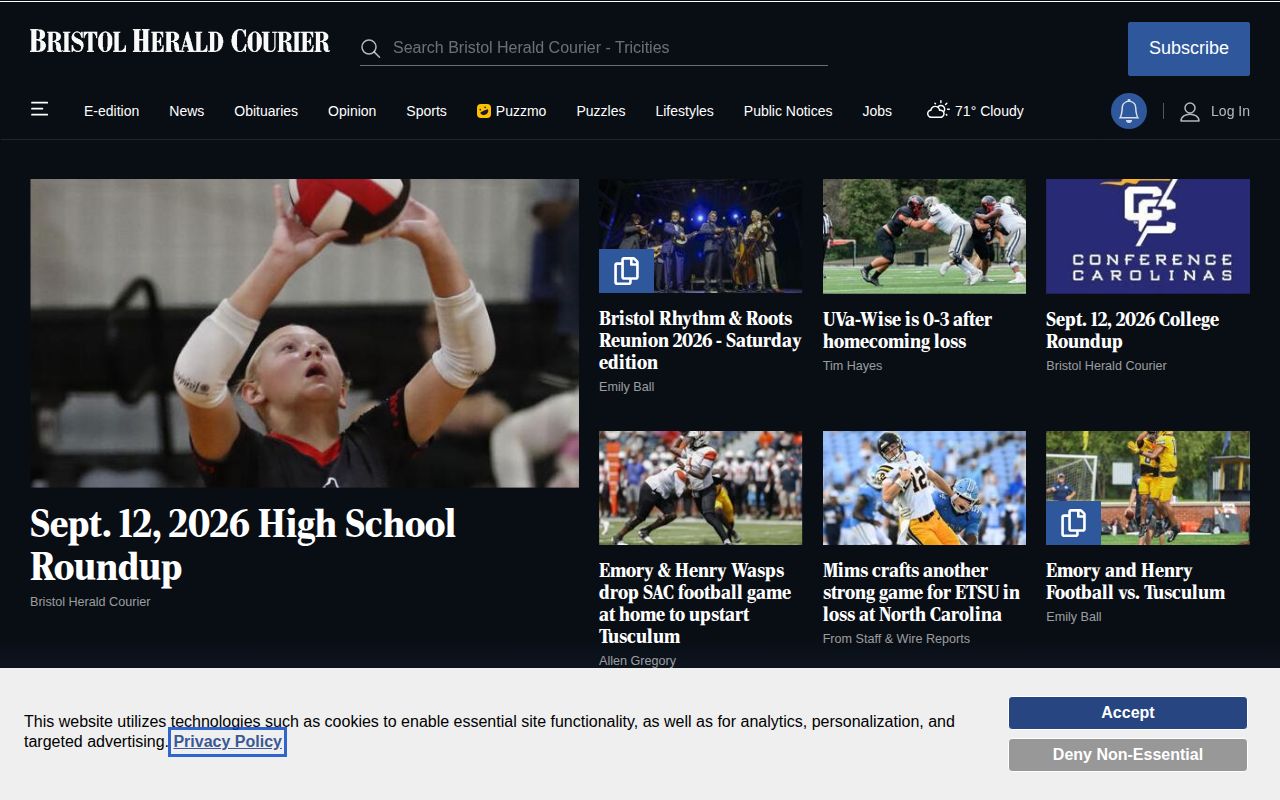Go to Bristol Herald Courier homepage logo

pyautogui.click(x=180, y=42)
